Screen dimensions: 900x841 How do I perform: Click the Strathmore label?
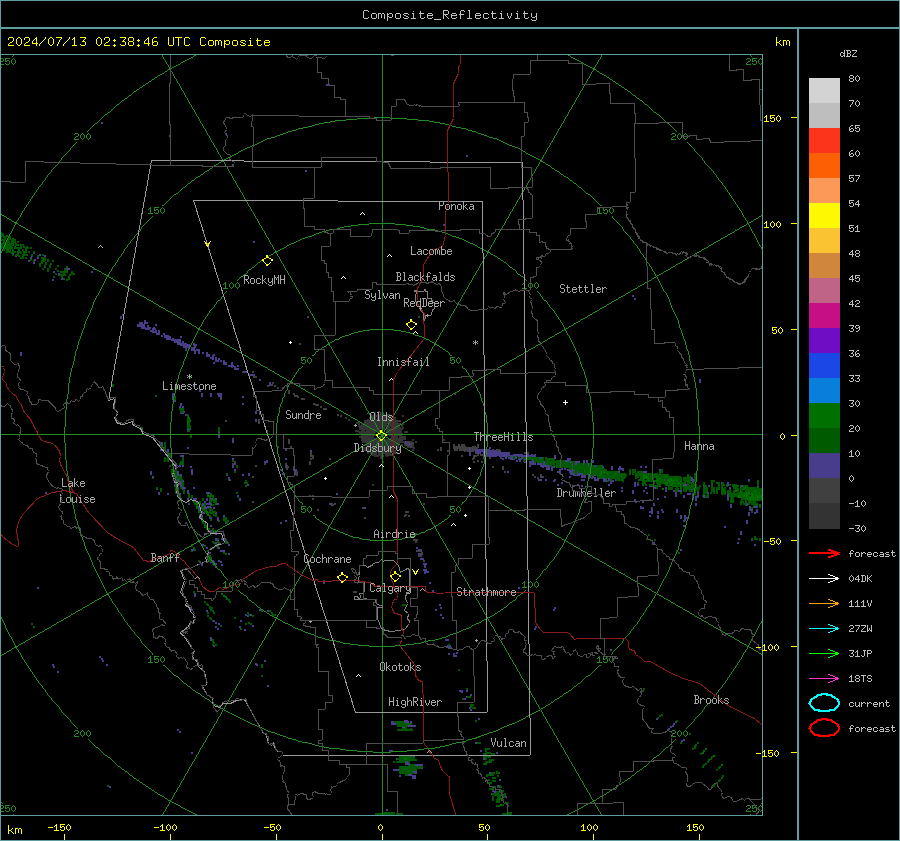click(x=487, y=592)
